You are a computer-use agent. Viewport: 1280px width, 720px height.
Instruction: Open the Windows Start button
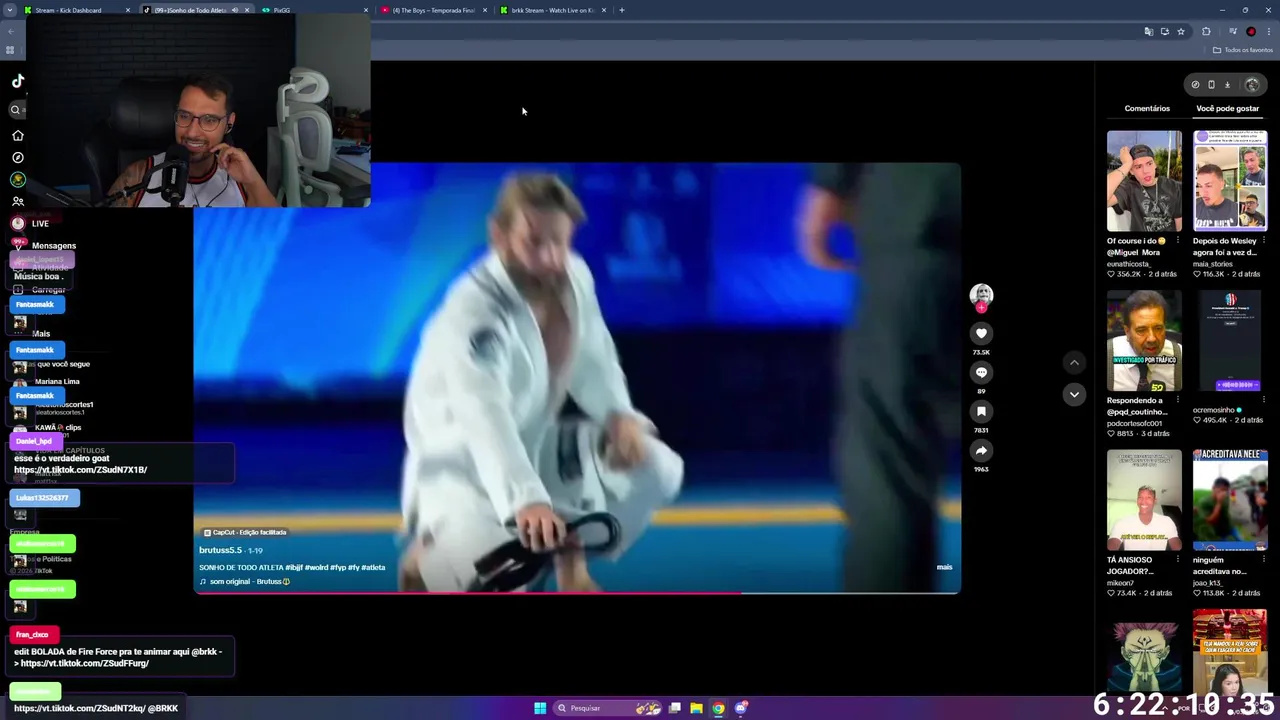[540, 708]
